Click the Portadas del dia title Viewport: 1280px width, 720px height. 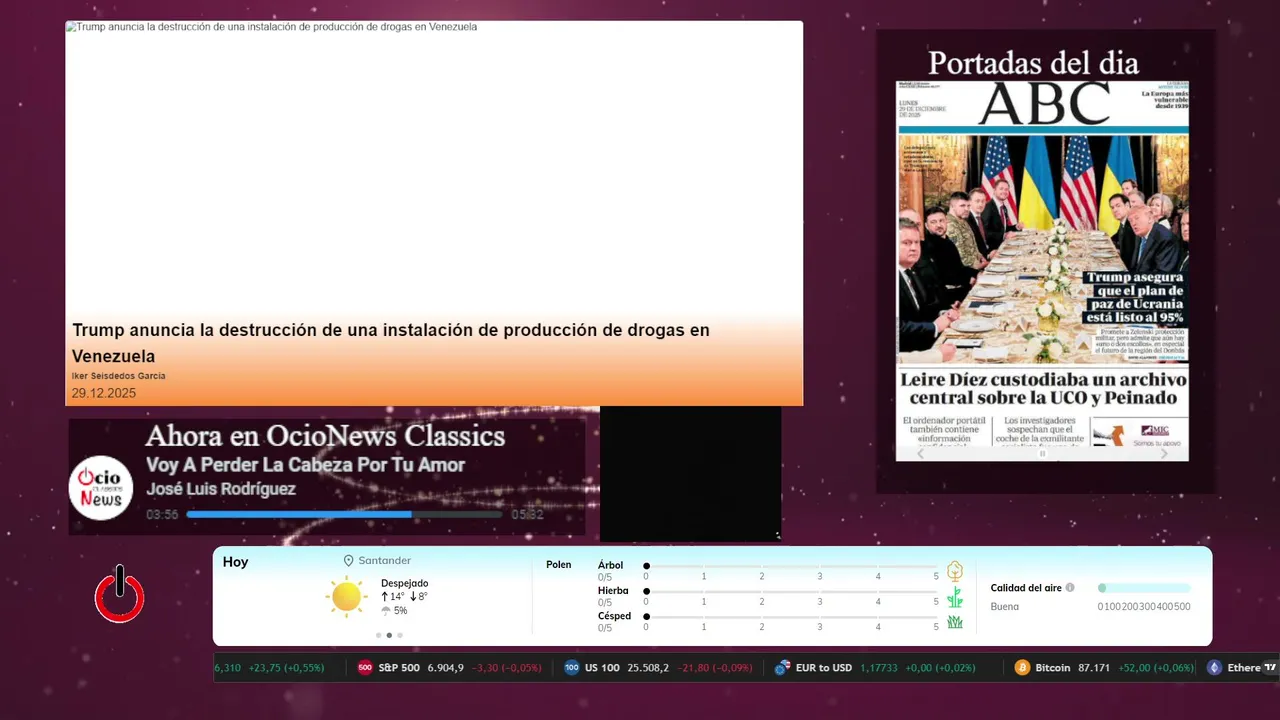click(1033, 63)
